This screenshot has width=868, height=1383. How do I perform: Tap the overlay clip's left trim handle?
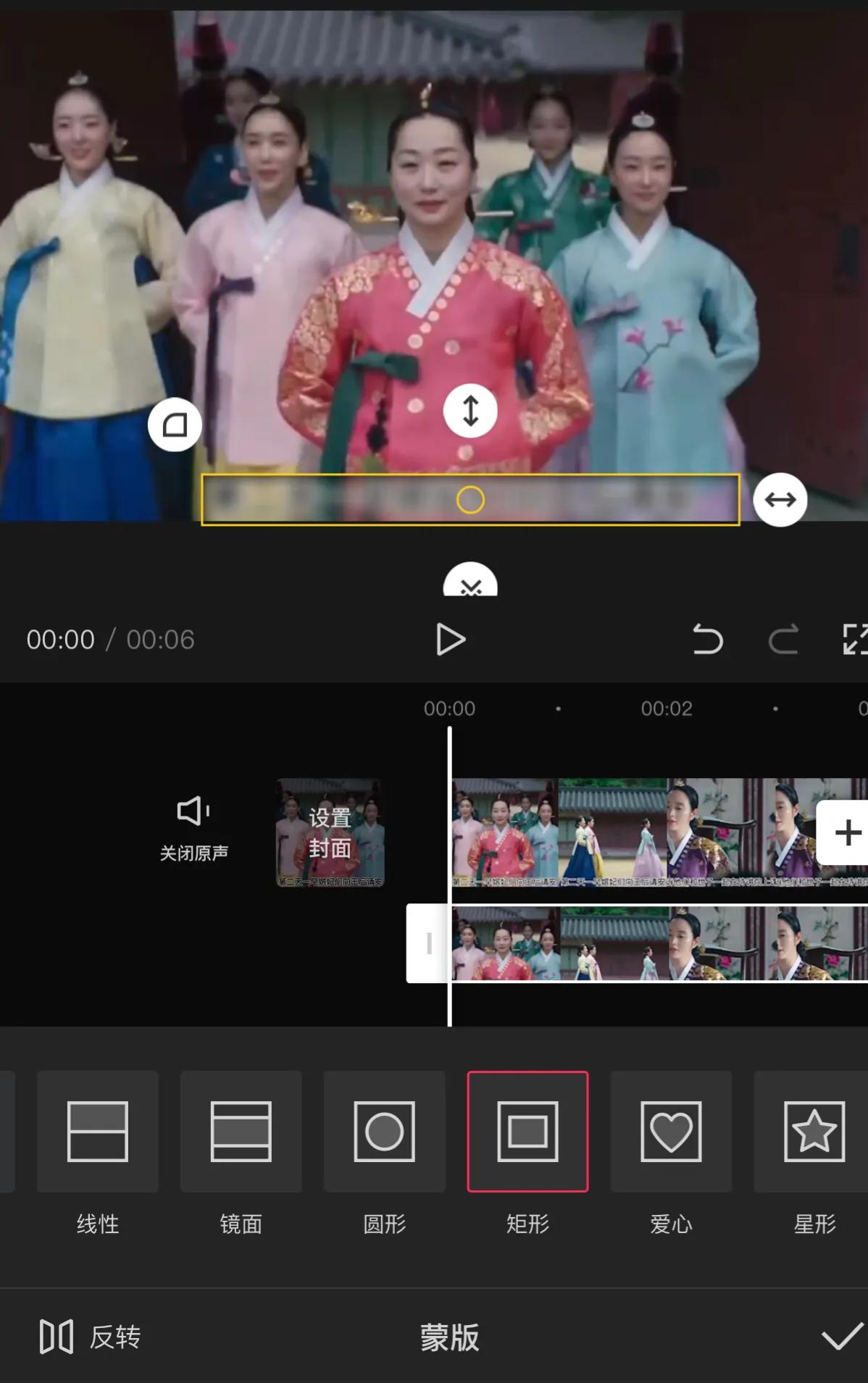428,943
